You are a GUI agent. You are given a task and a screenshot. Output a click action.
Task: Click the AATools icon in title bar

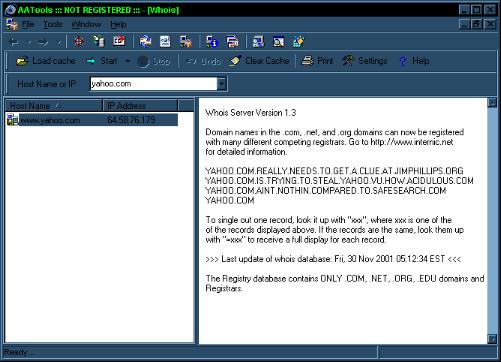click(10, 10)
